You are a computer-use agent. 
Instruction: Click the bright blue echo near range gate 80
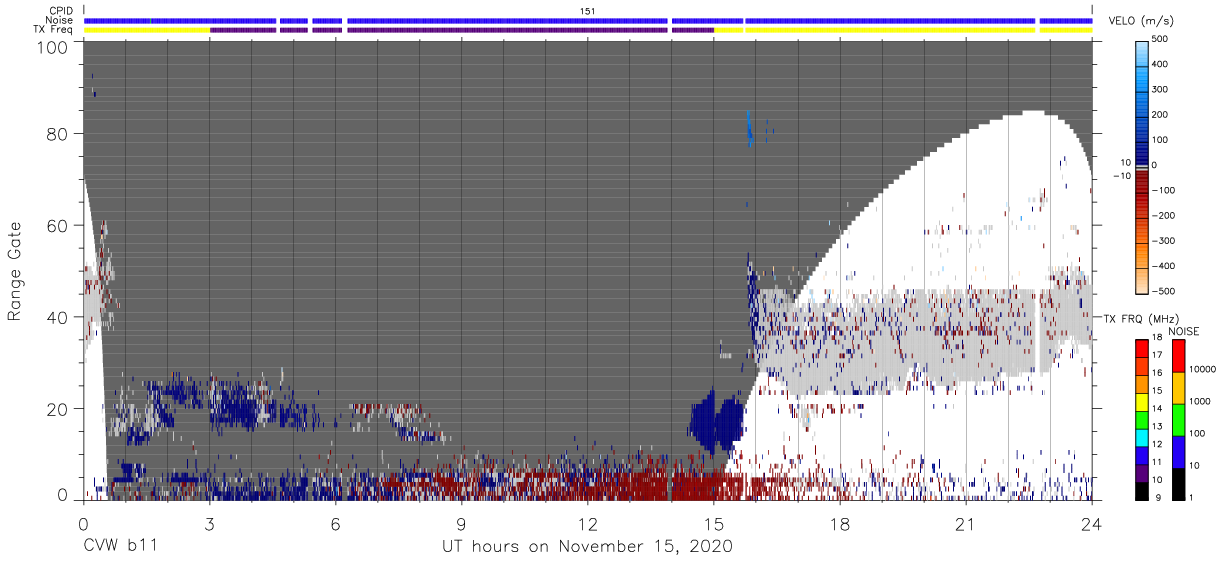click(749, 128)
